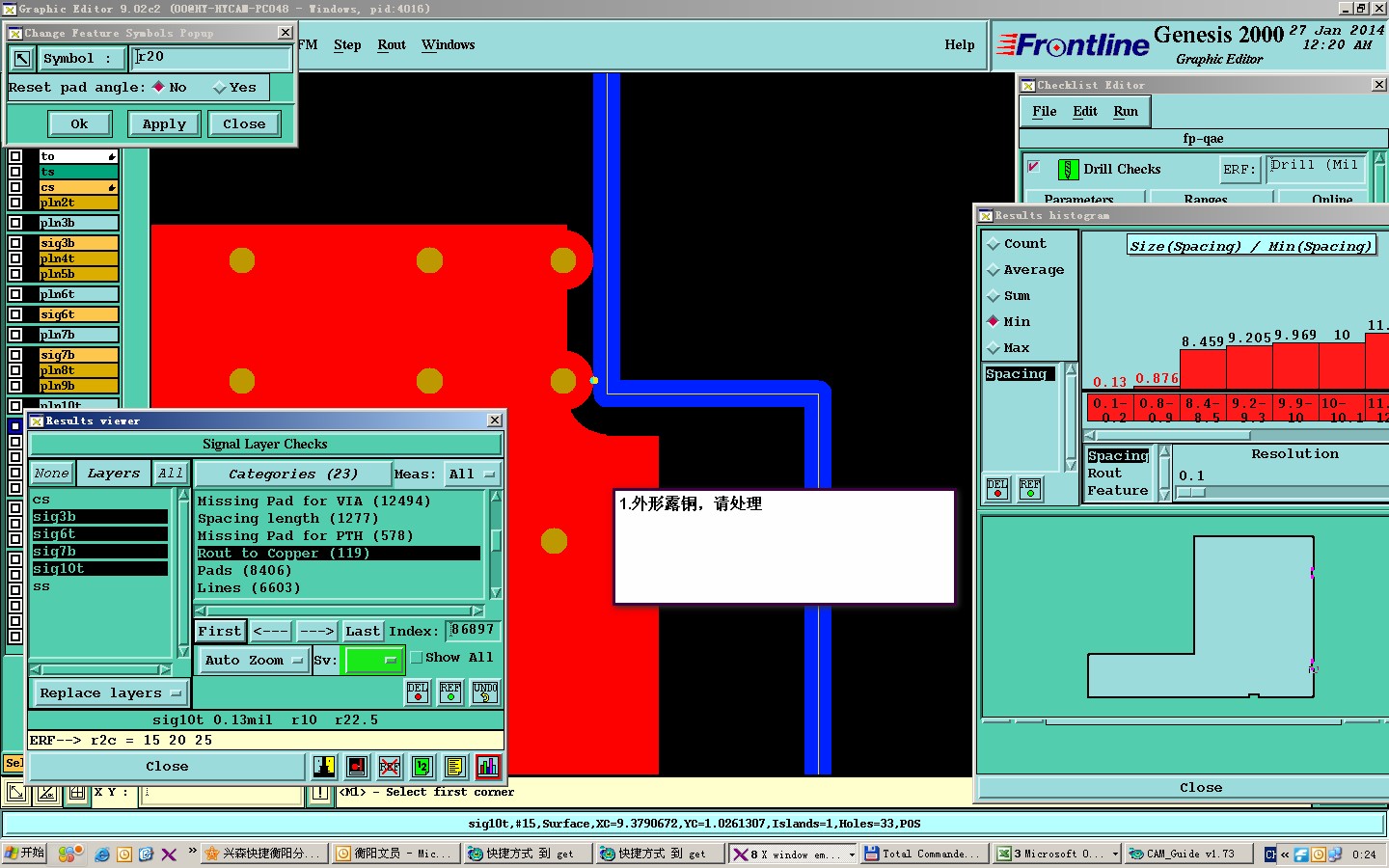Click the 8.4-8.5 red histogram bin
Image resolution: width=1389 pixels, height=868 pixels.
point(1203,410)
